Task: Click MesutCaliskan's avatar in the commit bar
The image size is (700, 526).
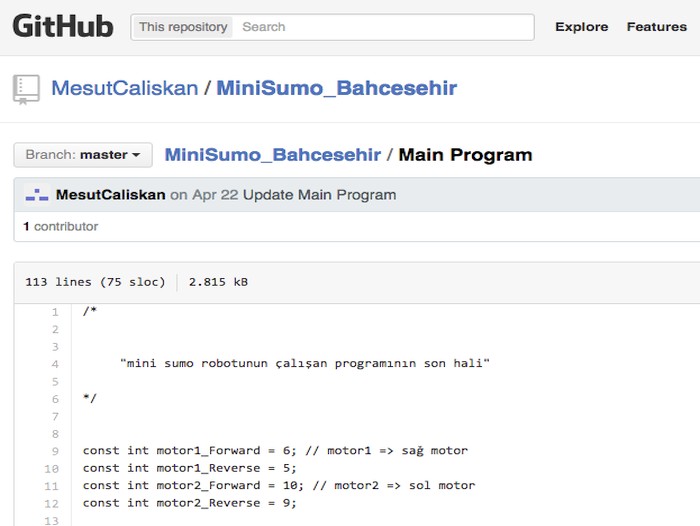Action: point(37,195)
